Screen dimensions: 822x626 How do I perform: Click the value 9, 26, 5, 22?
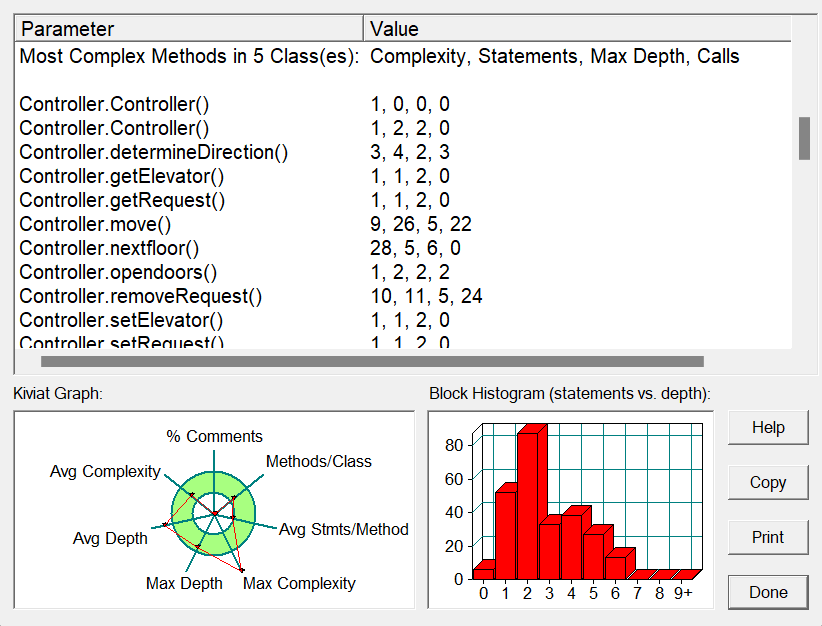[x=421, y=224]
